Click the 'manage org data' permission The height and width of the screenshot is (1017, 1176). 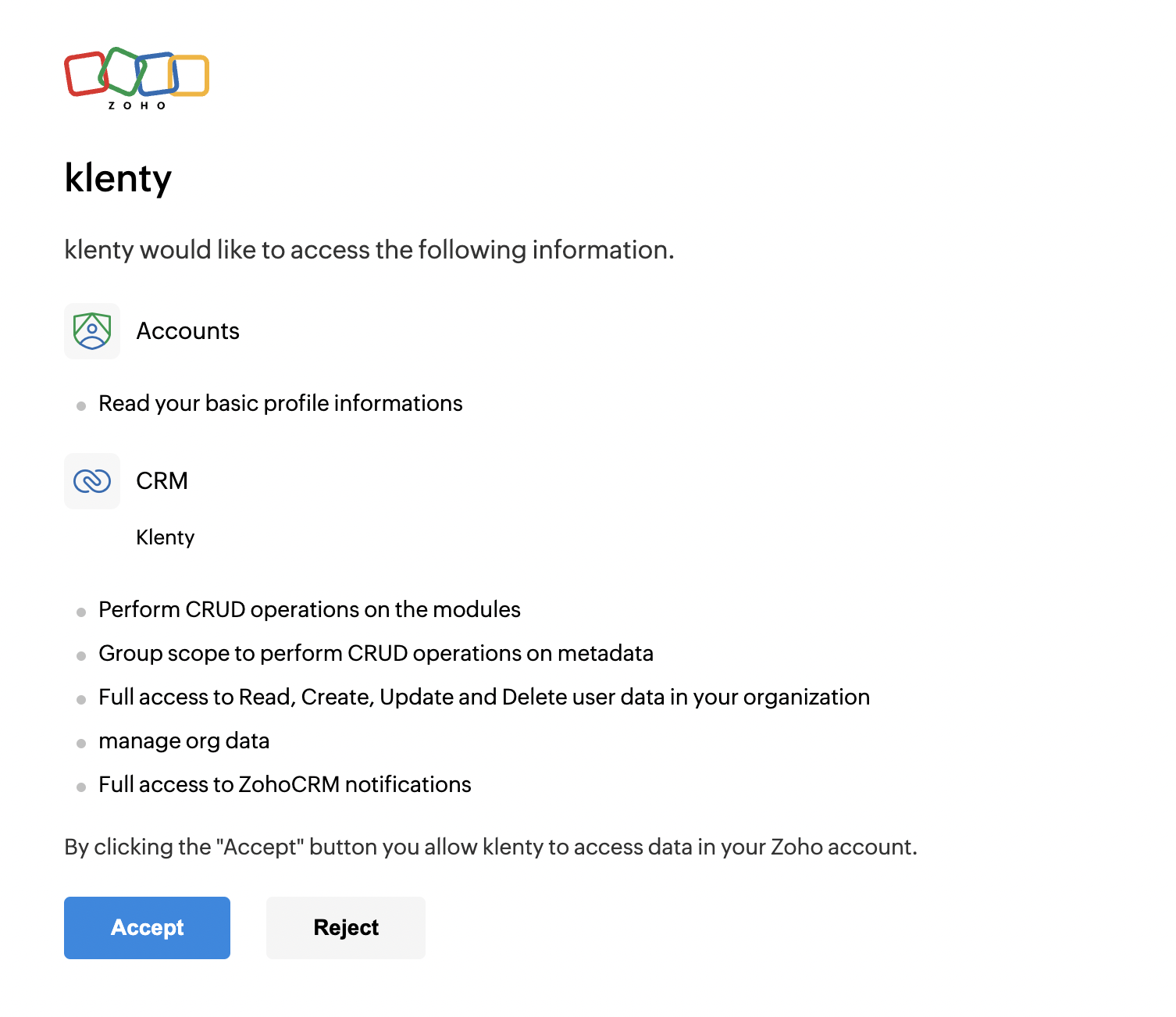[184, 740]
